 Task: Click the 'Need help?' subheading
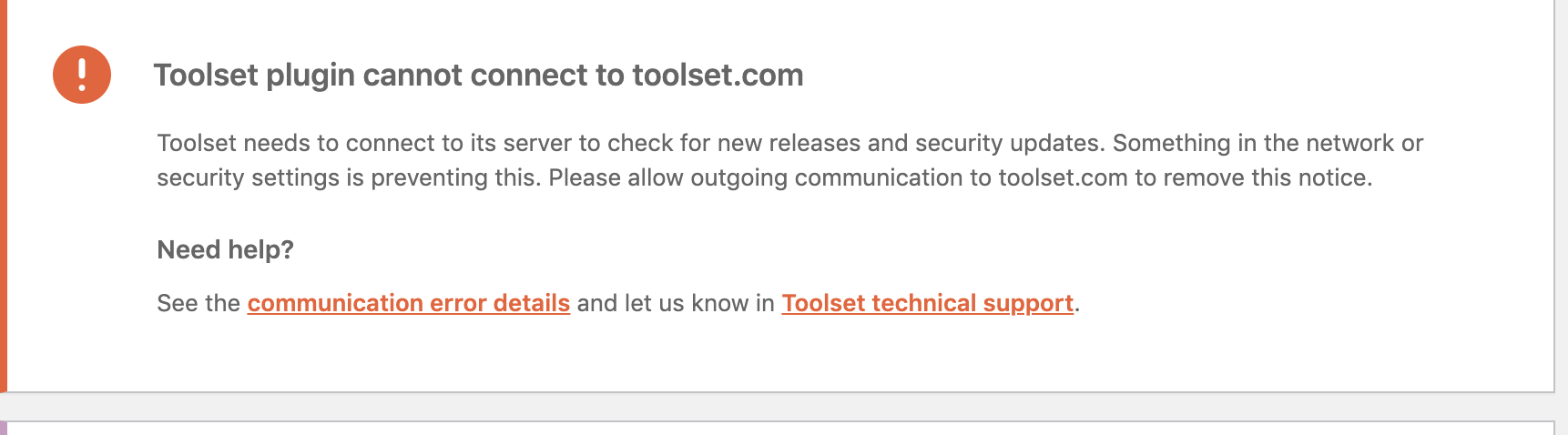tap(225, 250)
